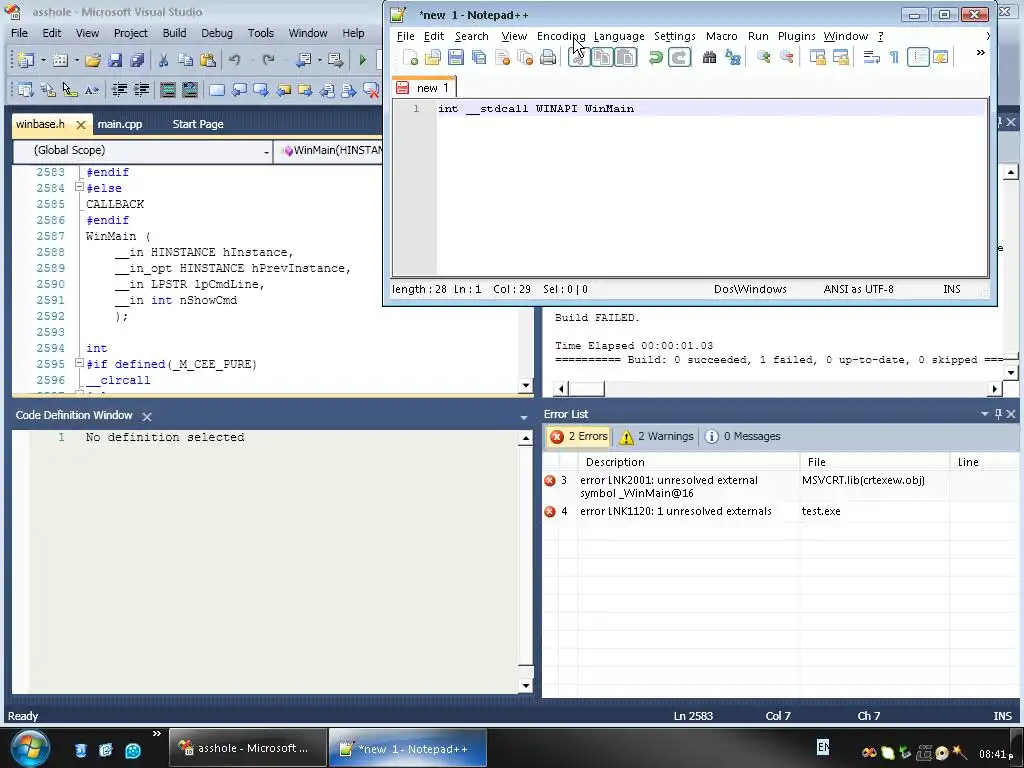The height and width of the screenshot is (768, 1024).
Task: Open Code Definition Window options dropdown
Action: (x=523, y=417)
